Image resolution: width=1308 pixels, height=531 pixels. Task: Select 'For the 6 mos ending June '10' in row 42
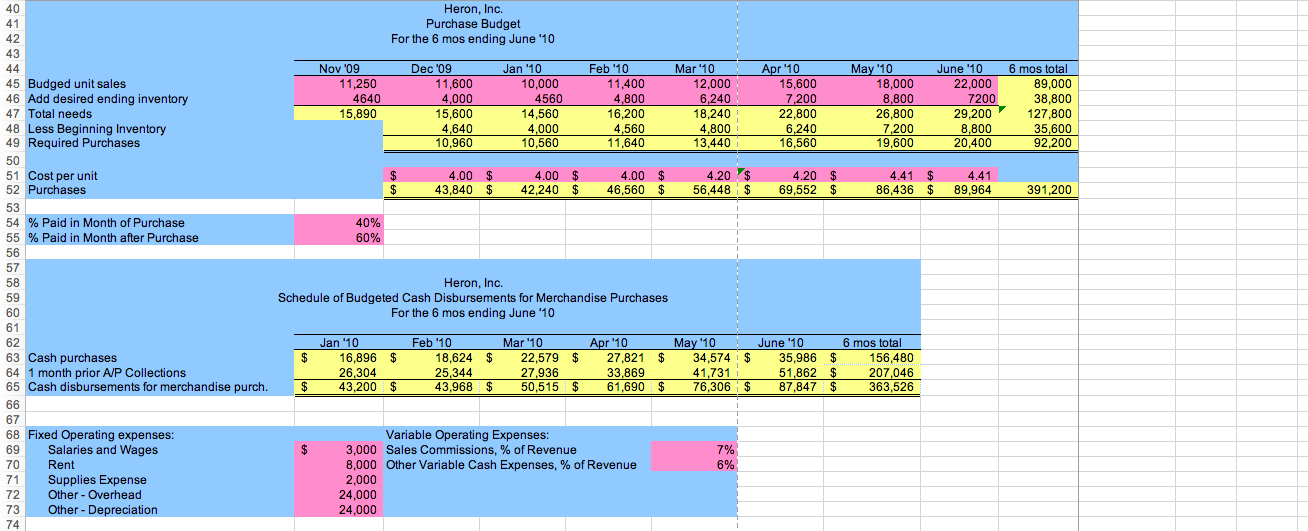(472, 38)
